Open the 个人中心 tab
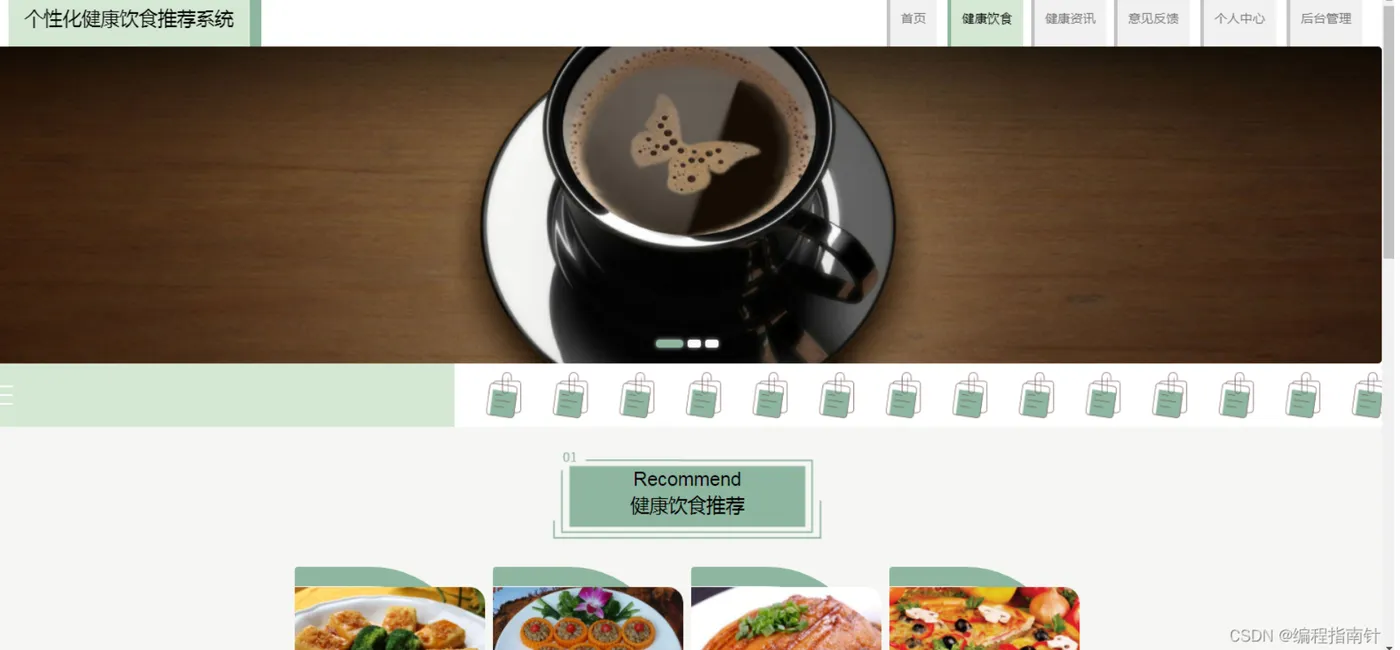 [x=1240, y=19]
